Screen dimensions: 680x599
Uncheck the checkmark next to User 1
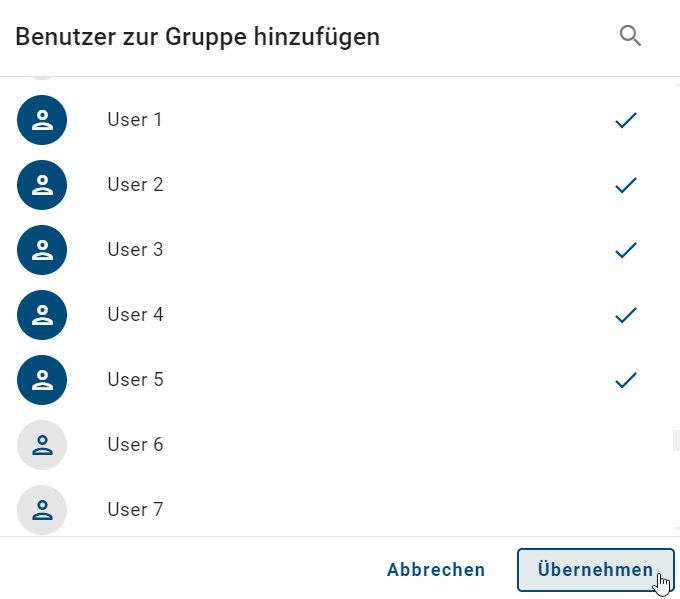tap(626, 120)
